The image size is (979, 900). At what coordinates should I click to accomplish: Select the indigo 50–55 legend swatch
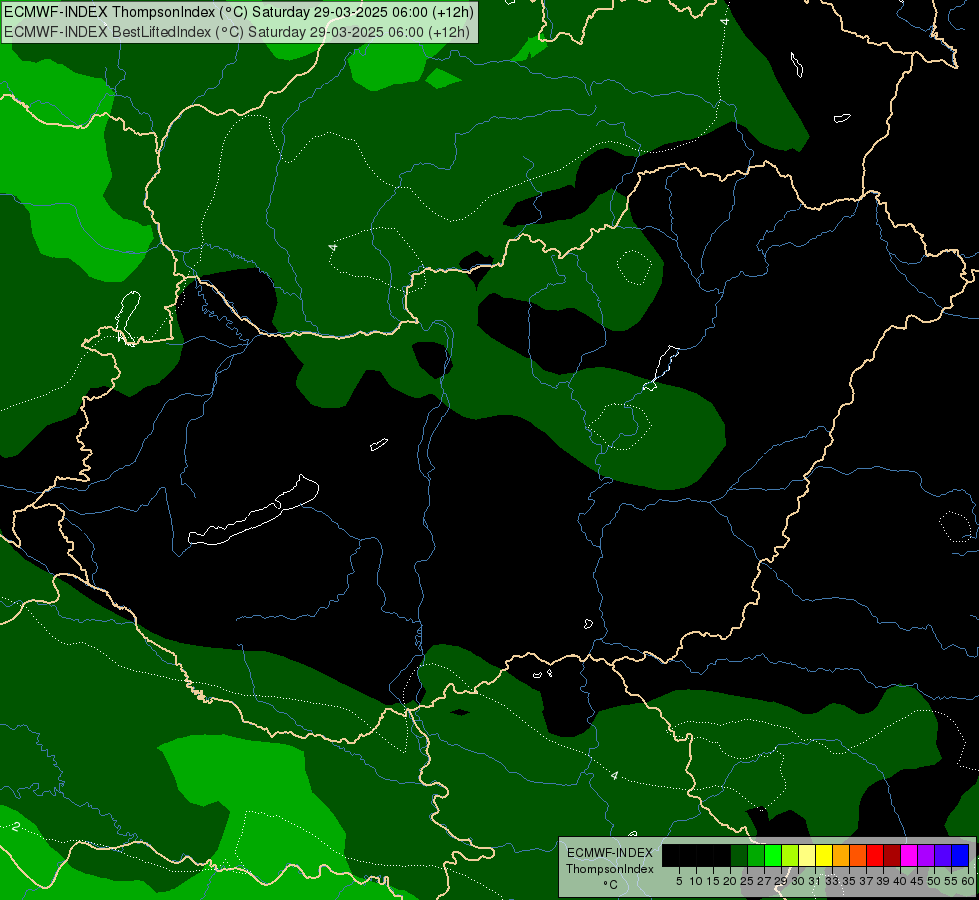click(943, 855)
